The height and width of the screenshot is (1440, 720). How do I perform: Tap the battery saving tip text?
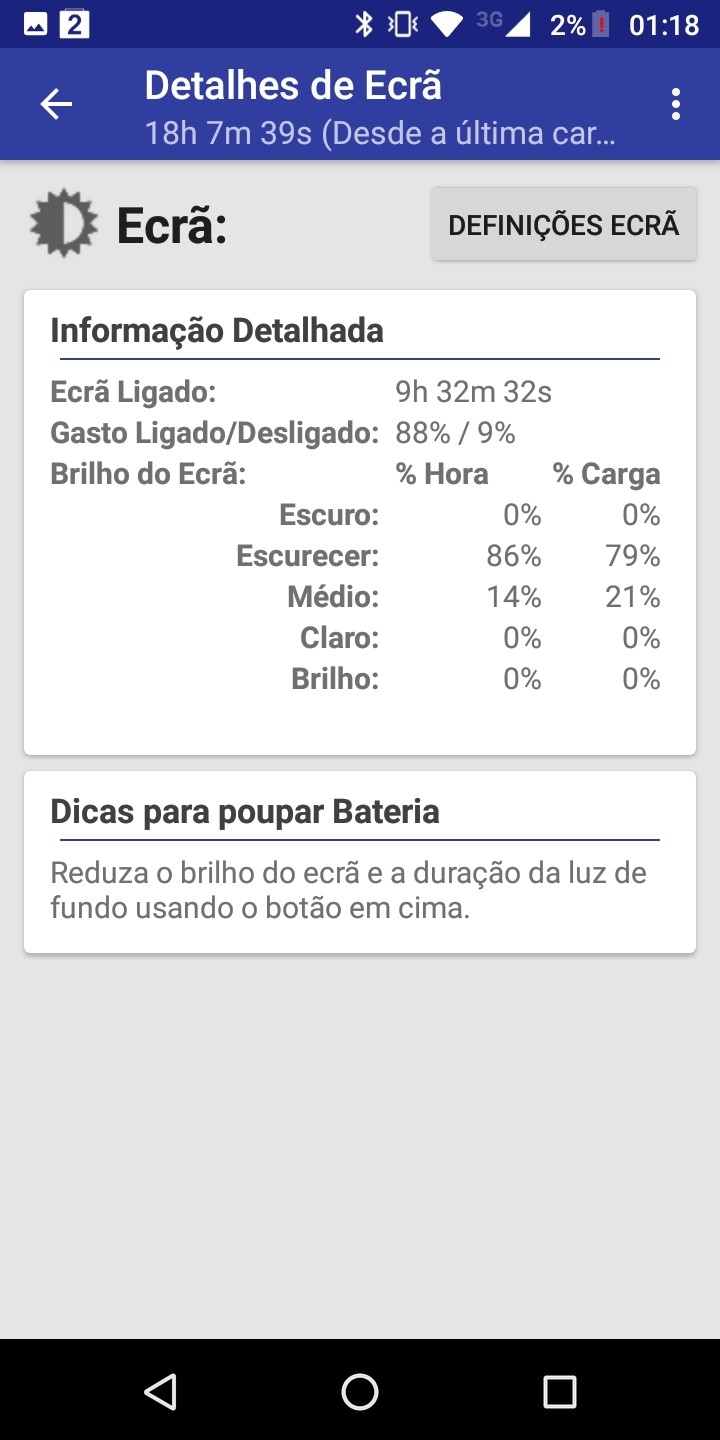pos(348,891)
